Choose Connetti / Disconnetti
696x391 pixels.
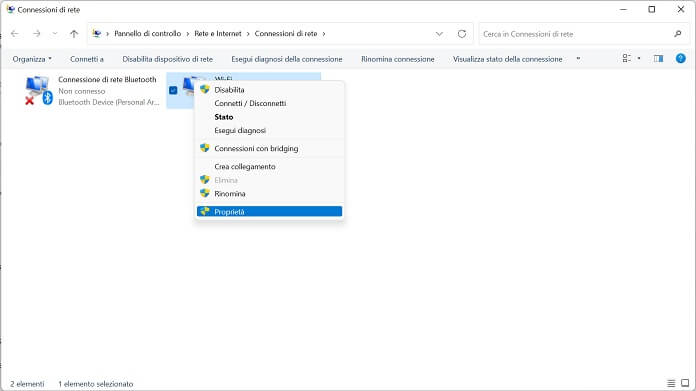click(269, 103)
